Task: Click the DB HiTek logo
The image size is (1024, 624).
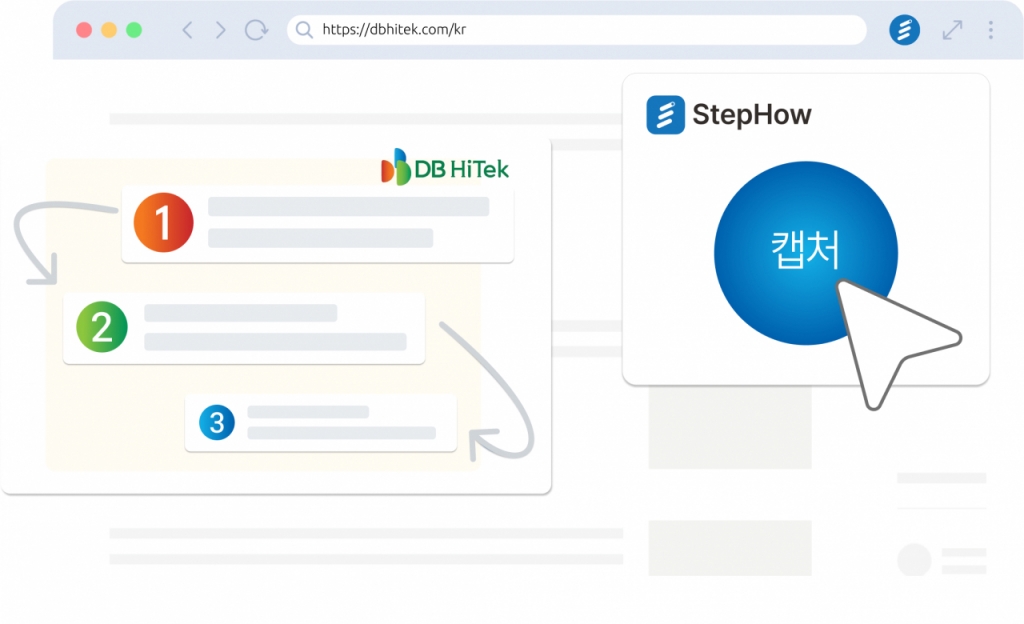Action: coord(445,168)
